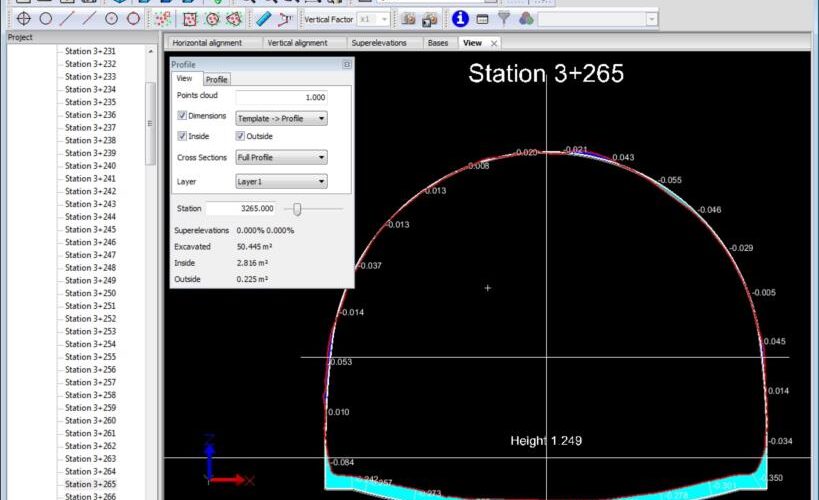Select the blue information icon
This screenshot has height=500, width=819.
460,19
